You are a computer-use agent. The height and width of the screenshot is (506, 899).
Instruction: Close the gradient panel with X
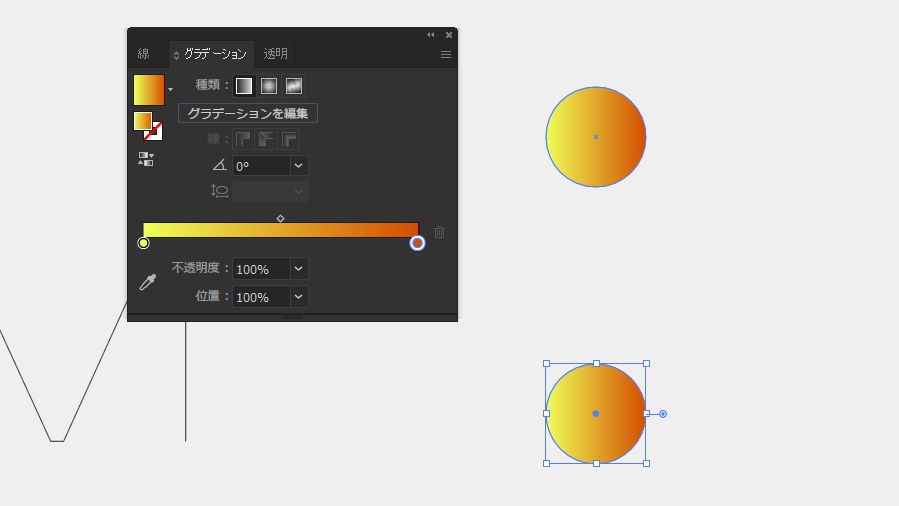[449, 35]
